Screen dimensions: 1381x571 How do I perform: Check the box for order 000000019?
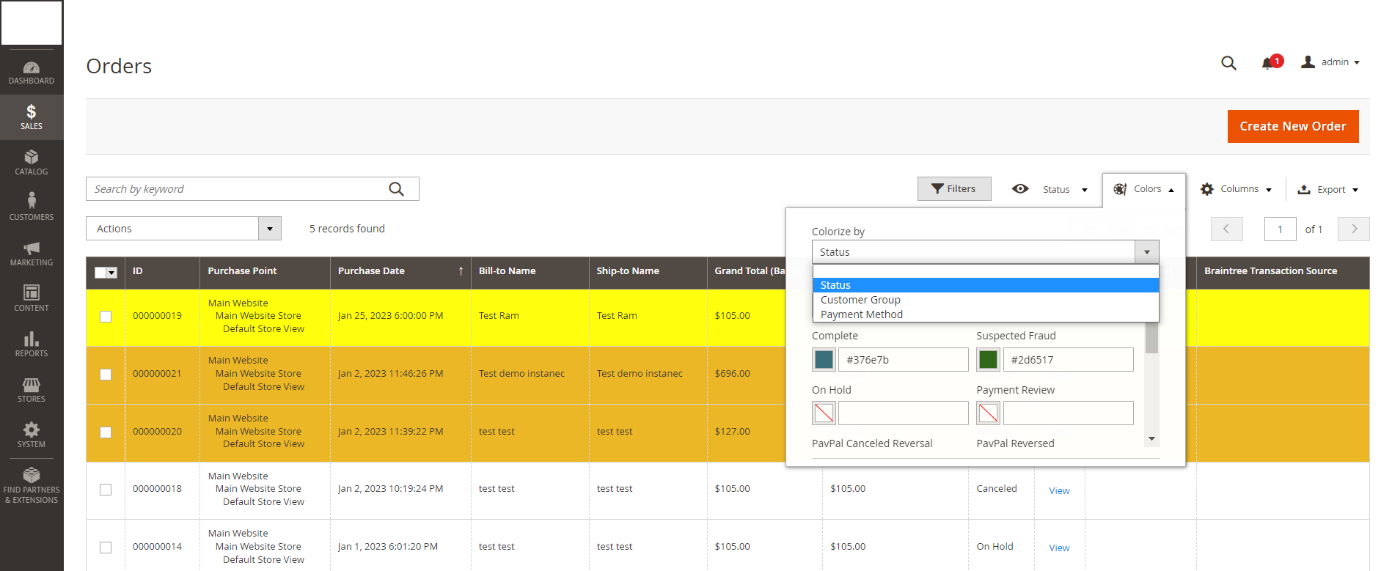pos(106,317)
